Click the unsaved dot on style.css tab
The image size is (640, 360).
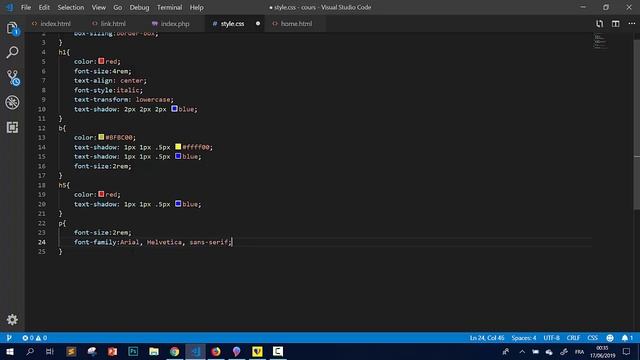pos(258,24)
